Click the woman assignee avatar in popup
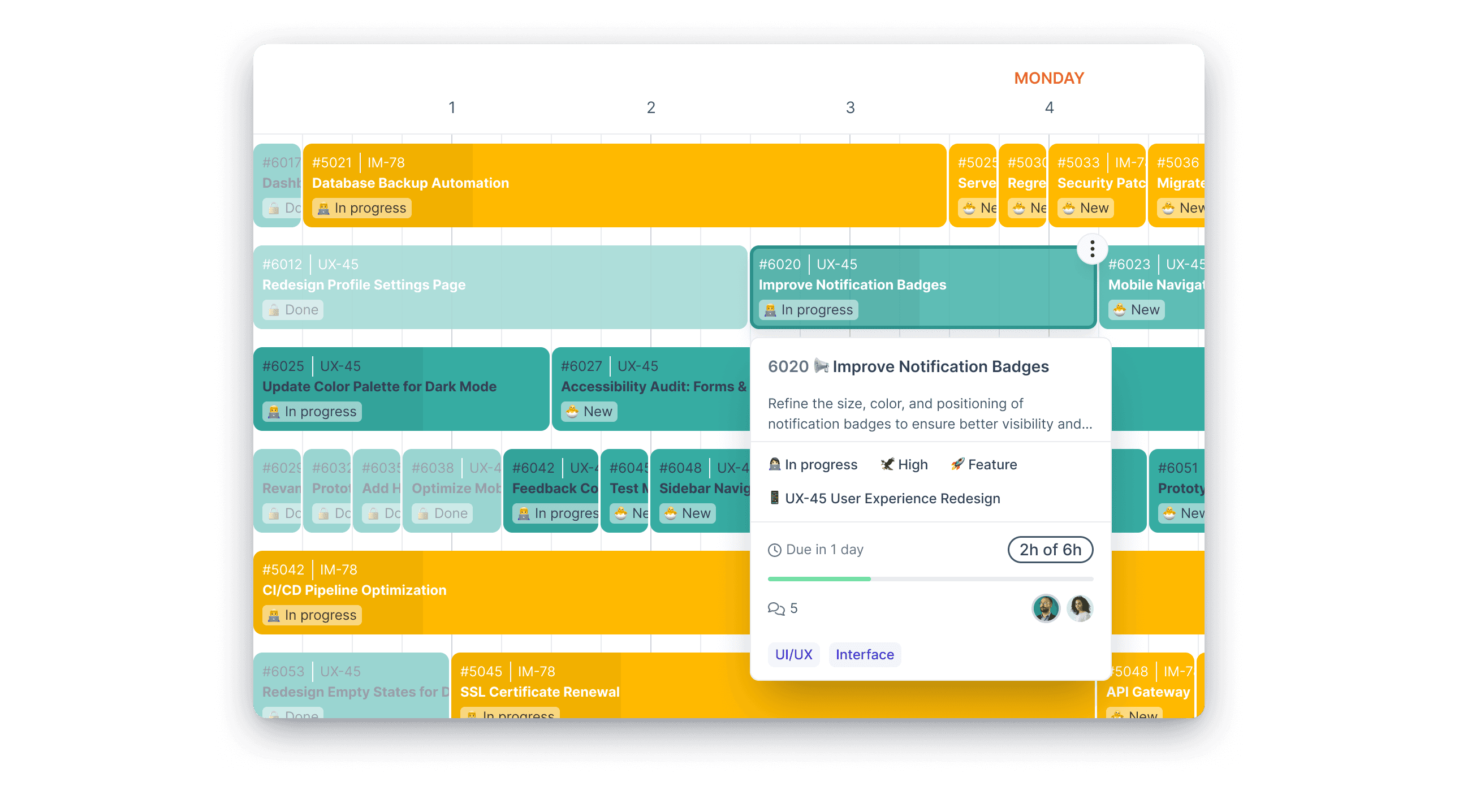This screenshot has height=812, width=1459. [1080, 608]
